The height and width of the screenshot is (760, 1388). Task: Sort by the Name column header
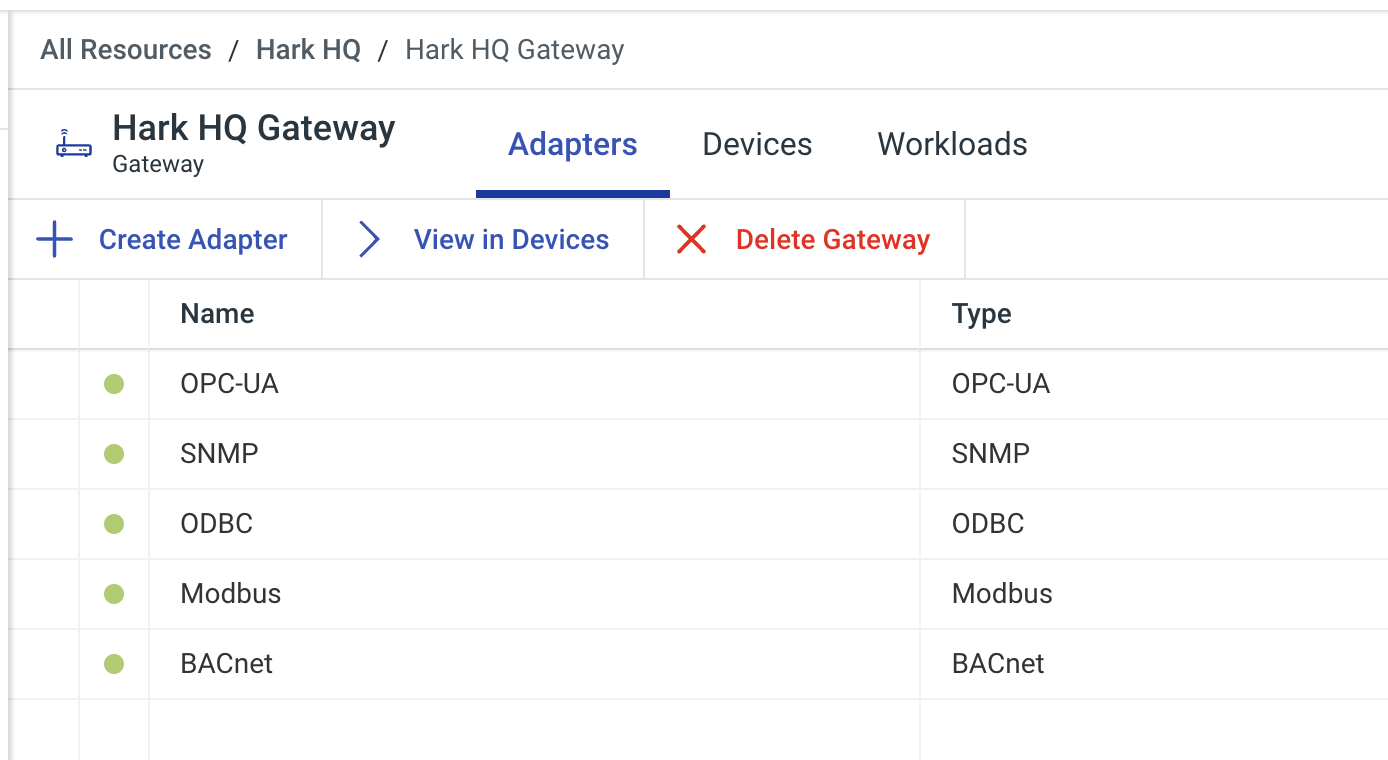[217, 314]
